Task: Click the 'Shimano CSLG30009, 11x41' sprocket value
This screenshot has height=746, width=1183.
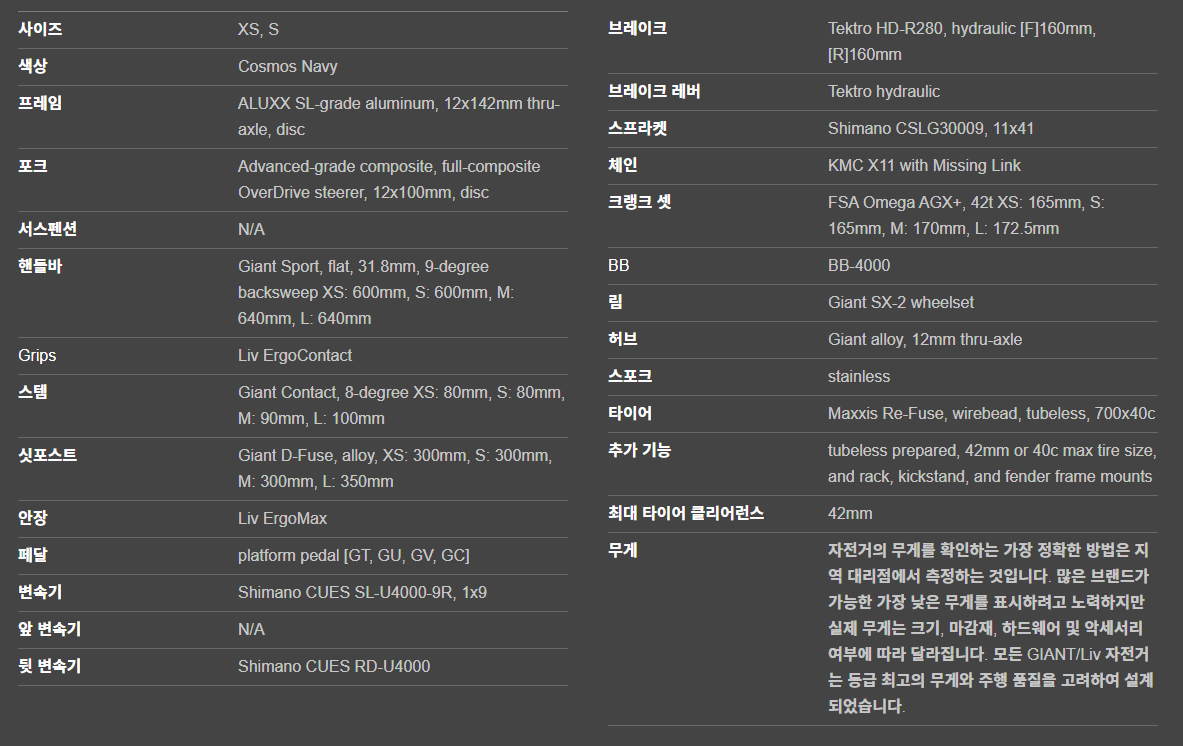Action: (930, 128)
